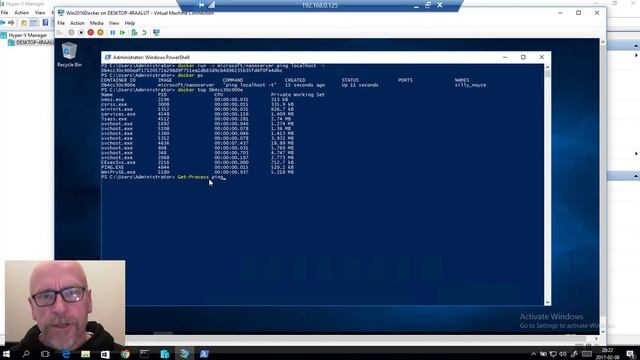
Task: Click the Help icon in Hyper-V Manager toolbar
Action: 45,22
